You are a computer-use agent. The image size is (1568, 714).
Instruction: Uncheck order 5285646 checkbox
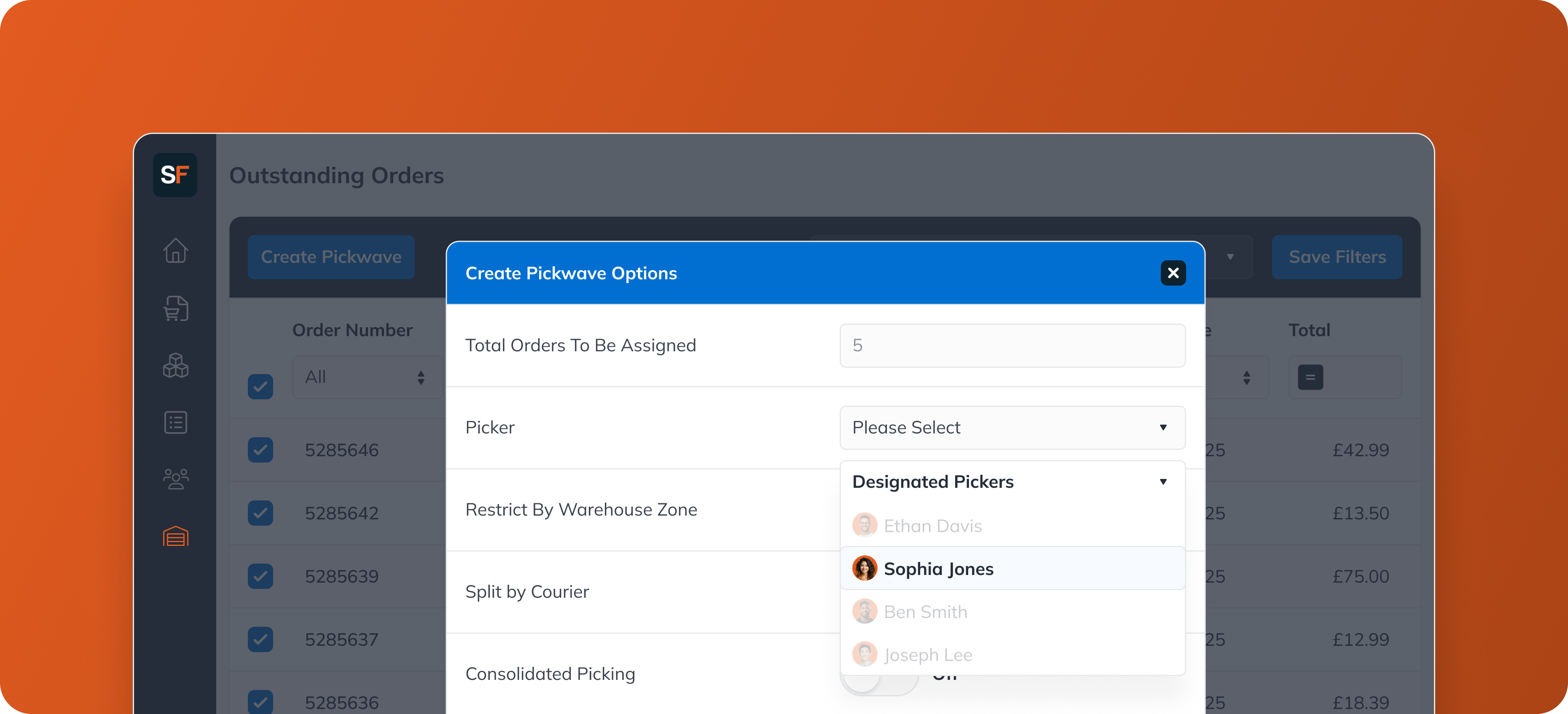tap(260, 450)
